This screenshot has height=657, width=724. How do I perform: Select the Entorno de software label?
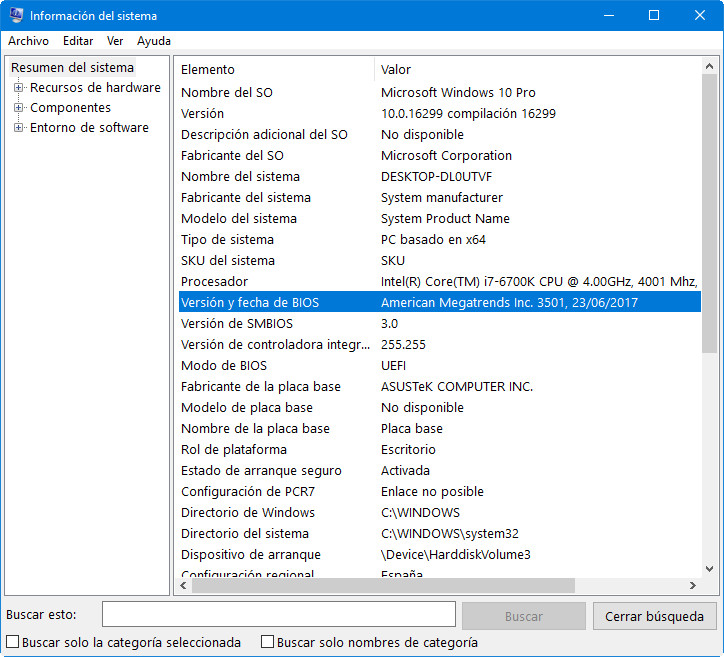point(89,127)
